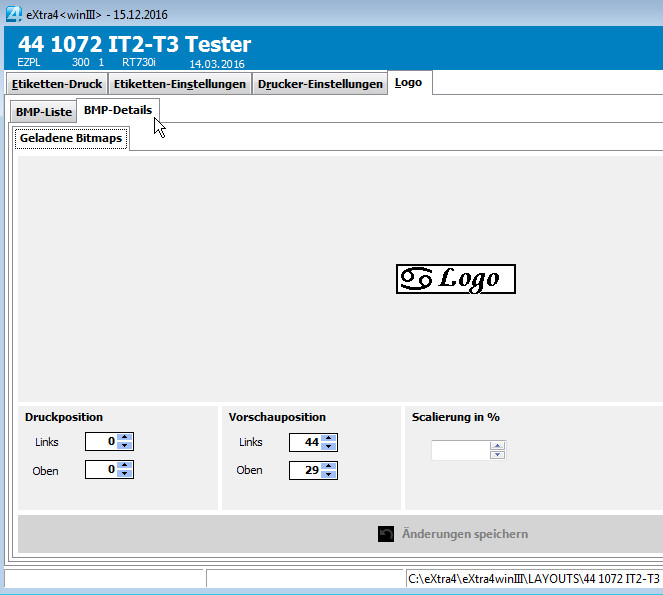663x595 pixels.
Task: Click the Vorschauposition Links value field
Action: pos(305,442)
